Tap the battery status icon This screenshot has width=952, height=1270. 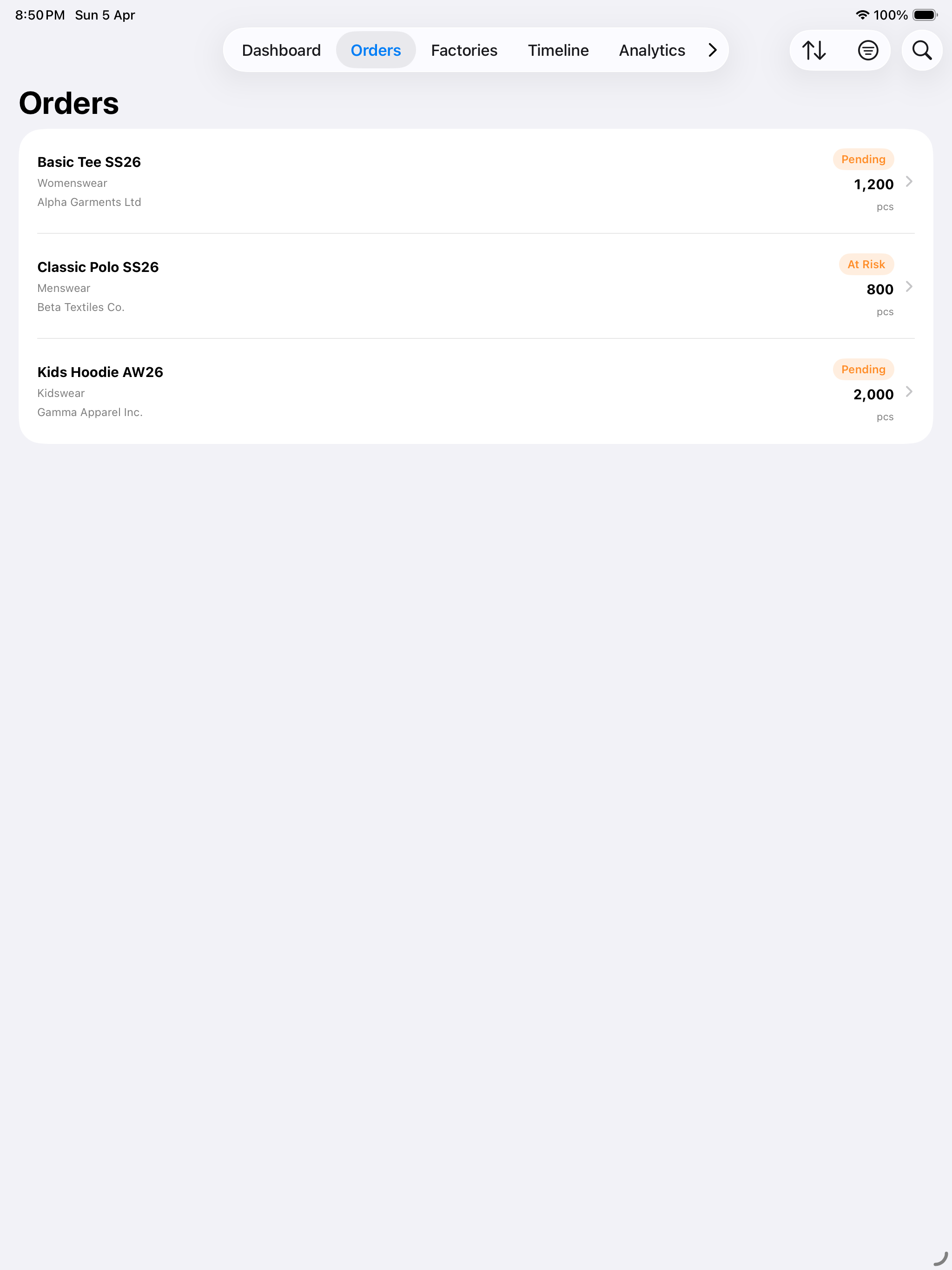pos(925,15)
